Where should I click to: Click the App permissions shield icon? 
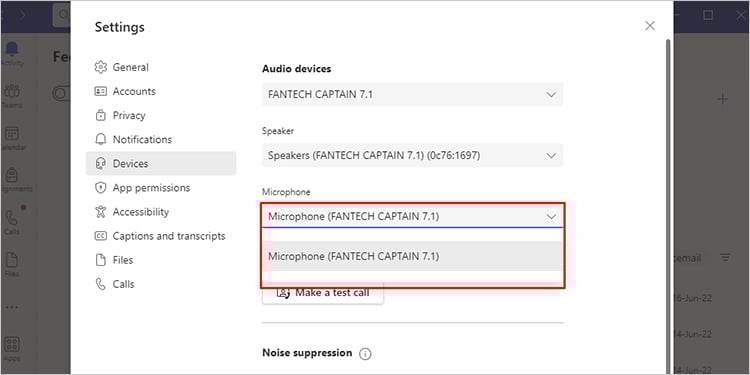pyautogui.click(x=100, y=188)
